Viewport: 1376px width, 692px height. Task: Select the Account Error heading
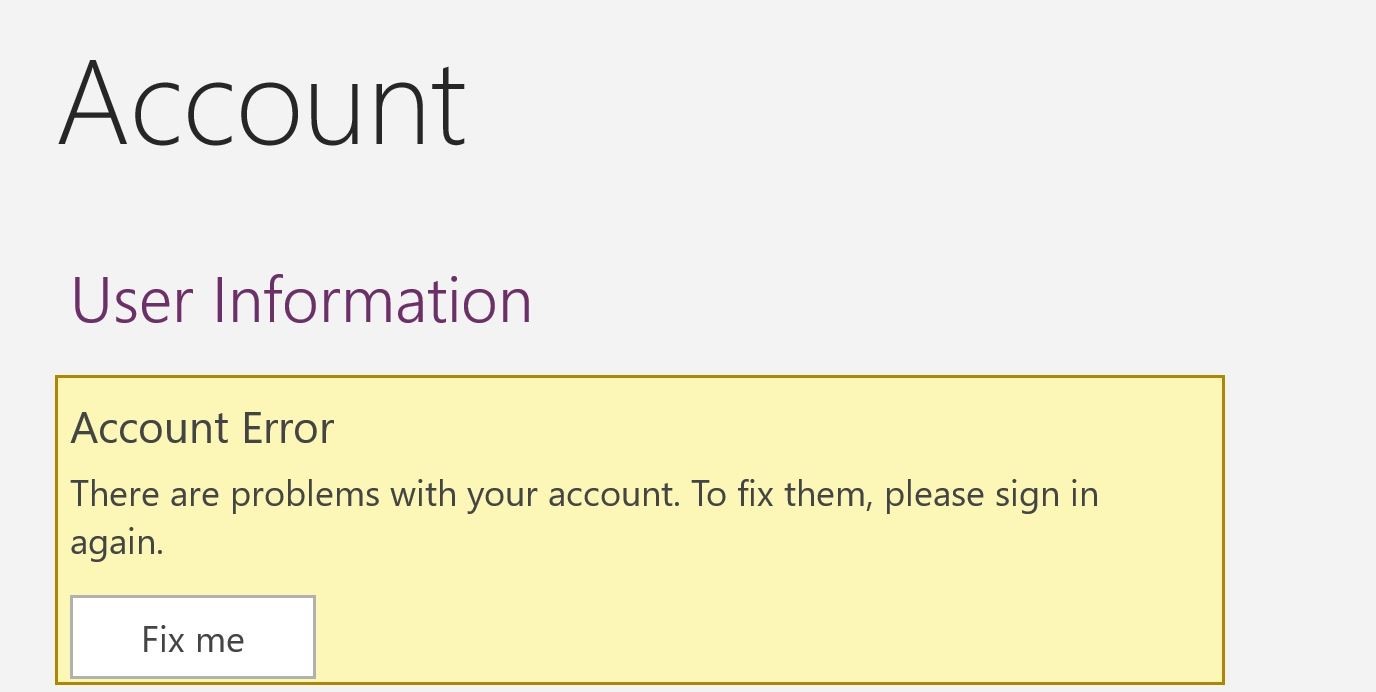pyautogui.click(x=202, y=429)
